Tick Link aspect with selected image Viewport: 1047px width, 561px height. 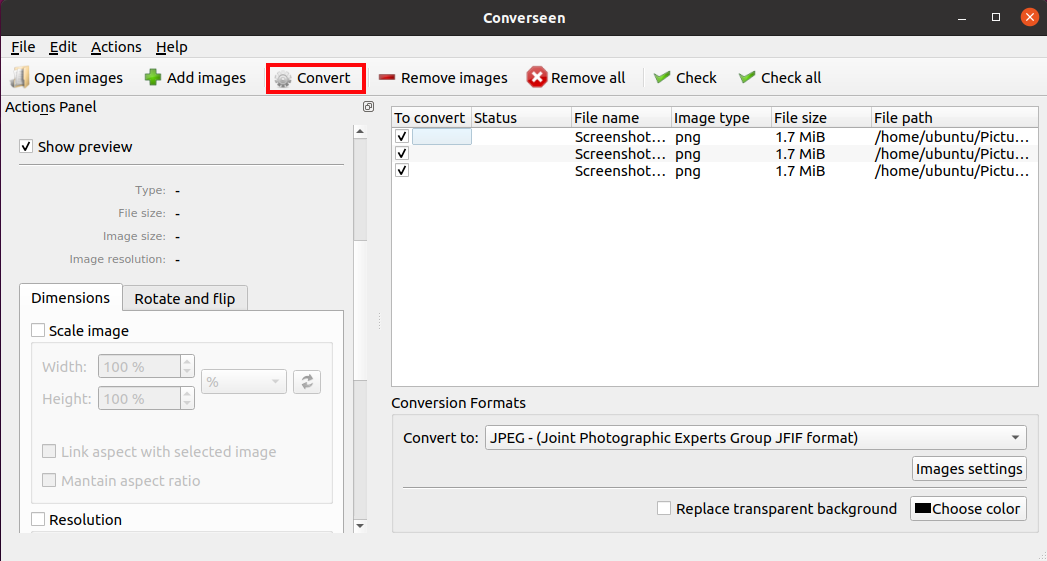pyautogui.click(x=49, y=451)
